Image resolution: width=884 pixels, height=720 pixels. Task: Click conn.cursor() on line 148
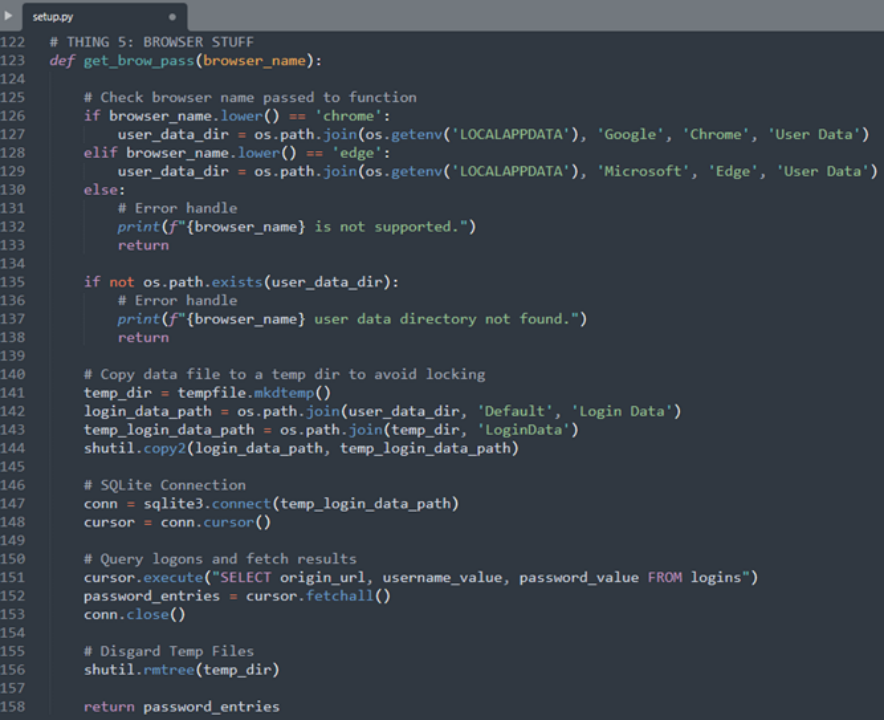tap(216, 522)
